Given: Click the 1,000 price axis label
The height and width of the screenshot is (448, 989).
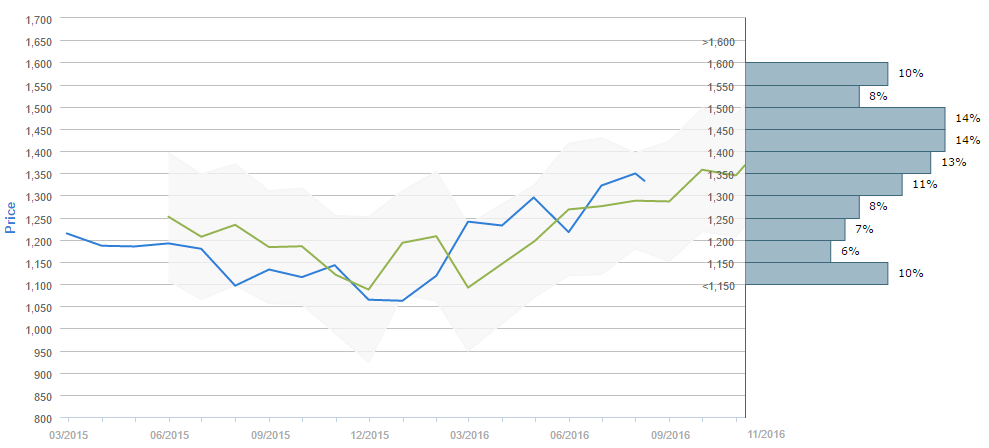Looking at the screenshot, I should click(x=37, y=330).
